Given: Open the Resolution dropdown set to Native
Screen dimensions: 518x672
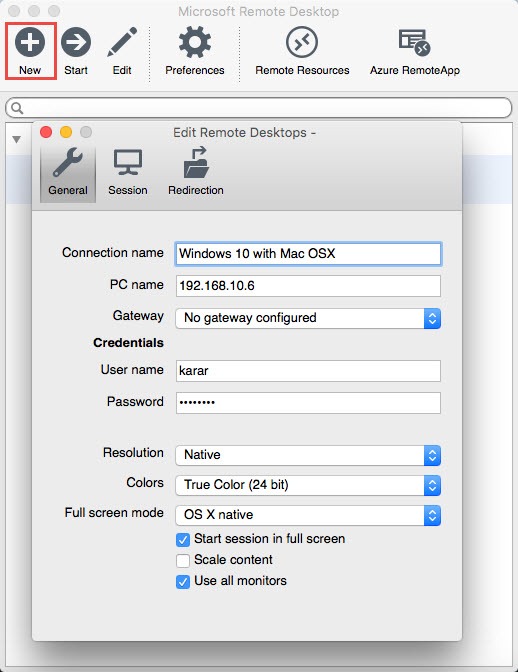Looking at the screenshot, I should pos(308,455).
